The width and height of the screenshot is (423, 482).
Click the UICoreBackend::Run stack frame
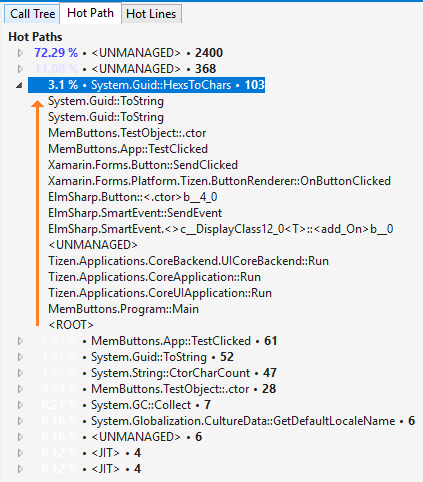tap(188, 261)
